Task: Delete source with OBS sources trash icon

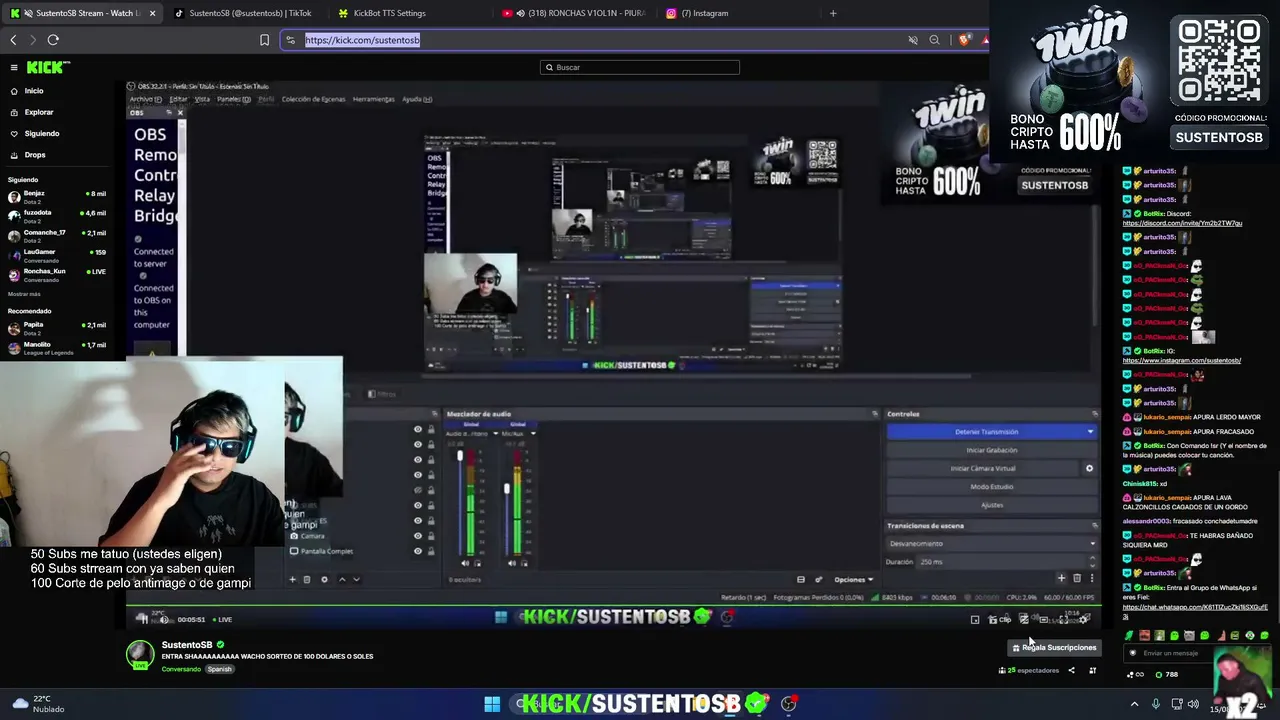Action: [x=307, y=579]
